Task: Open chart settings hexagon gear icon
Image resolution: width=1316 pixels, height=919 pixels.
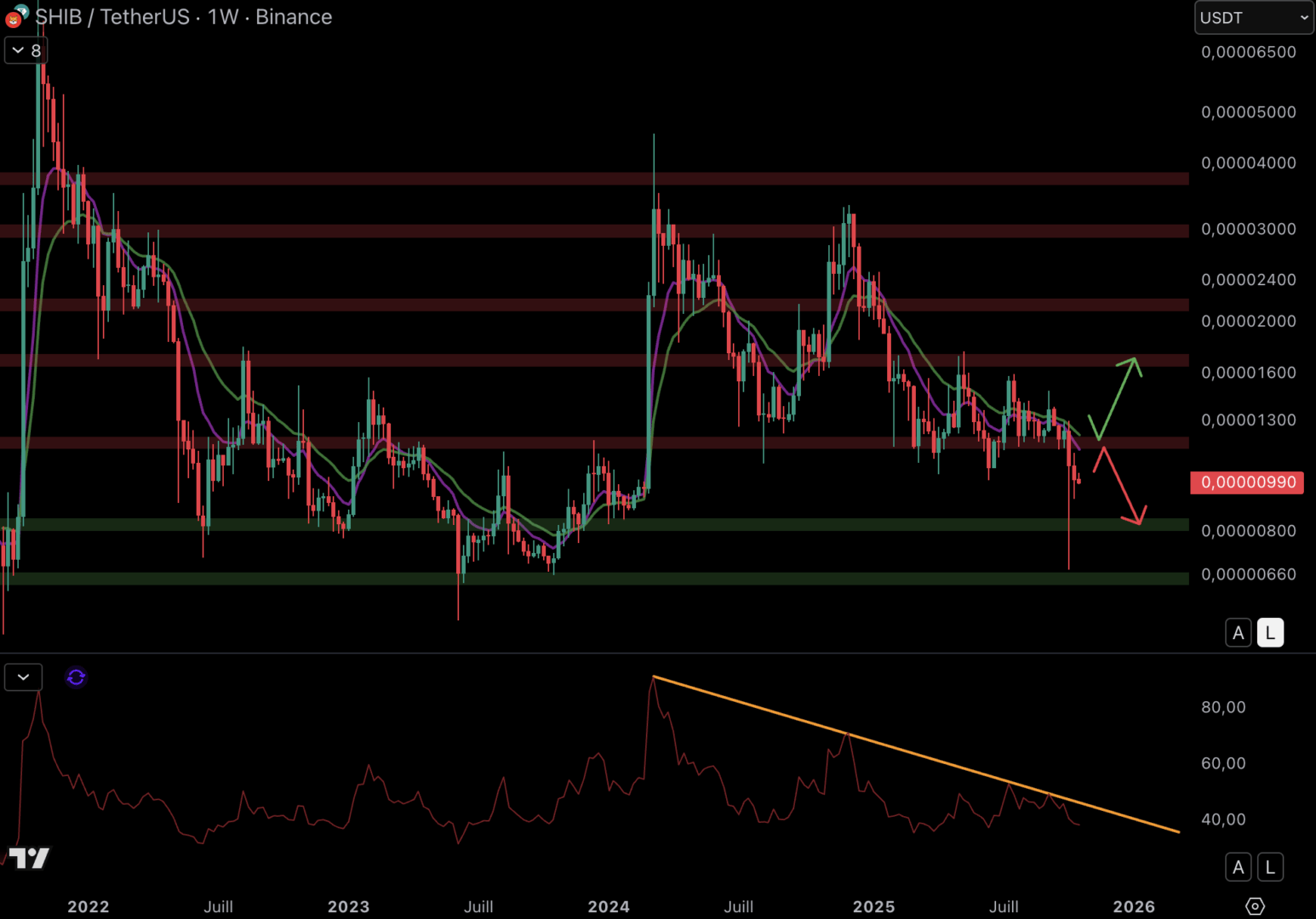Action: [x=1255, y=906]
